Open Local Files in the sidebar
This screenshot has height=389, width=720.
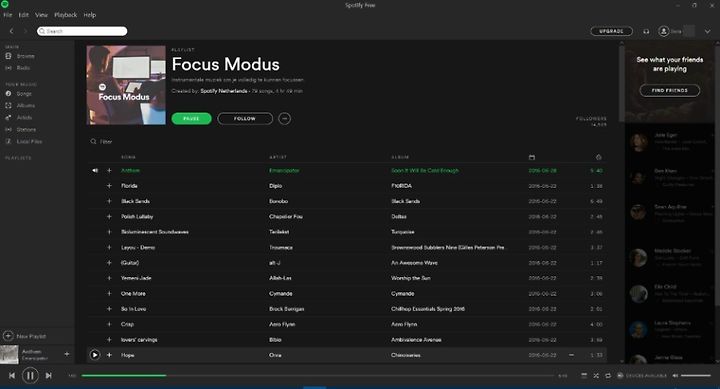point(29,141)
